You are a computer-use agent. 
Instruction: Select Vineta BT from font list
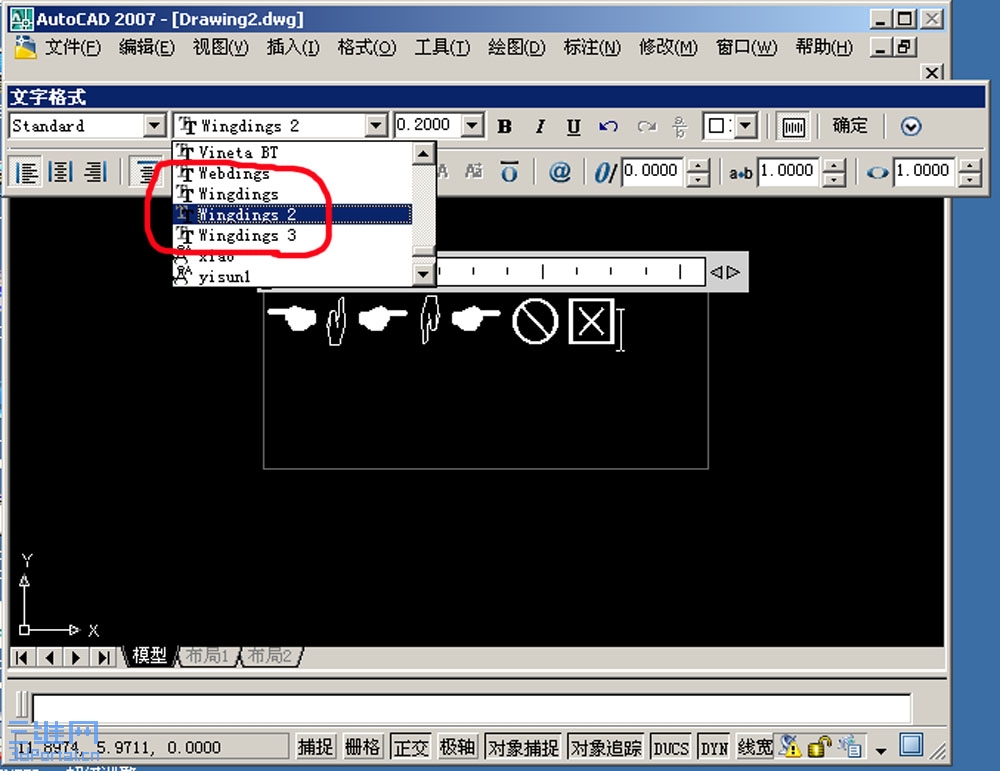tap(293, 152)
